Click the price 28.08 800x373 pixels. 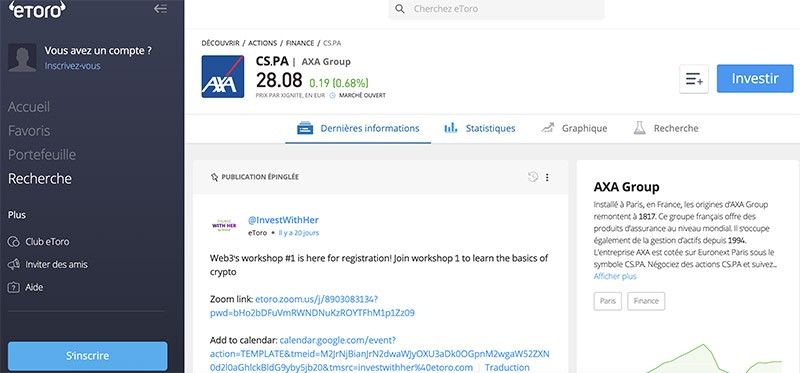point(279,80)
